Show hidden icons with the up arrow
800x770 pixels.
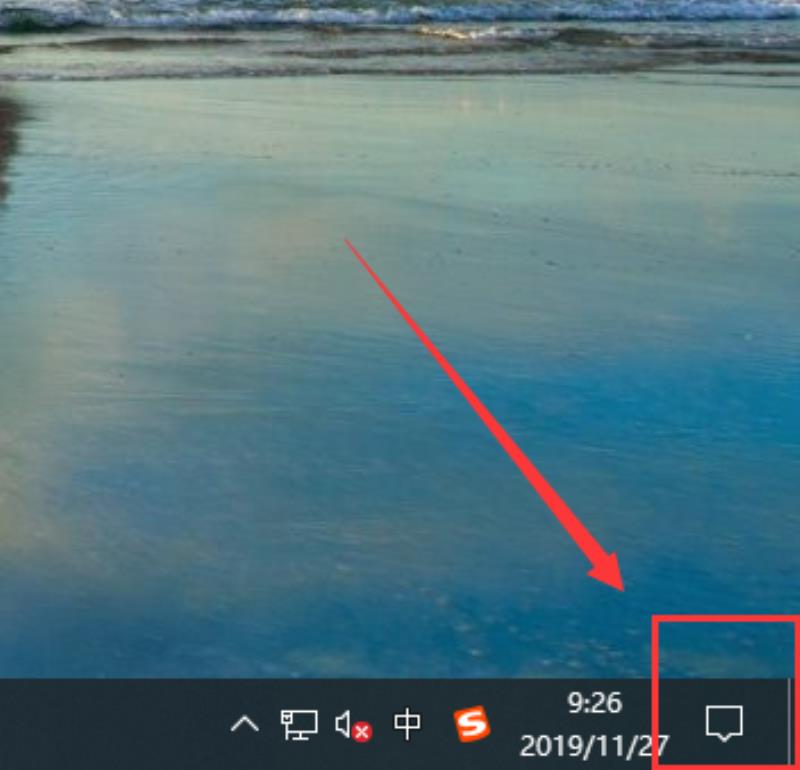point(245,724)
